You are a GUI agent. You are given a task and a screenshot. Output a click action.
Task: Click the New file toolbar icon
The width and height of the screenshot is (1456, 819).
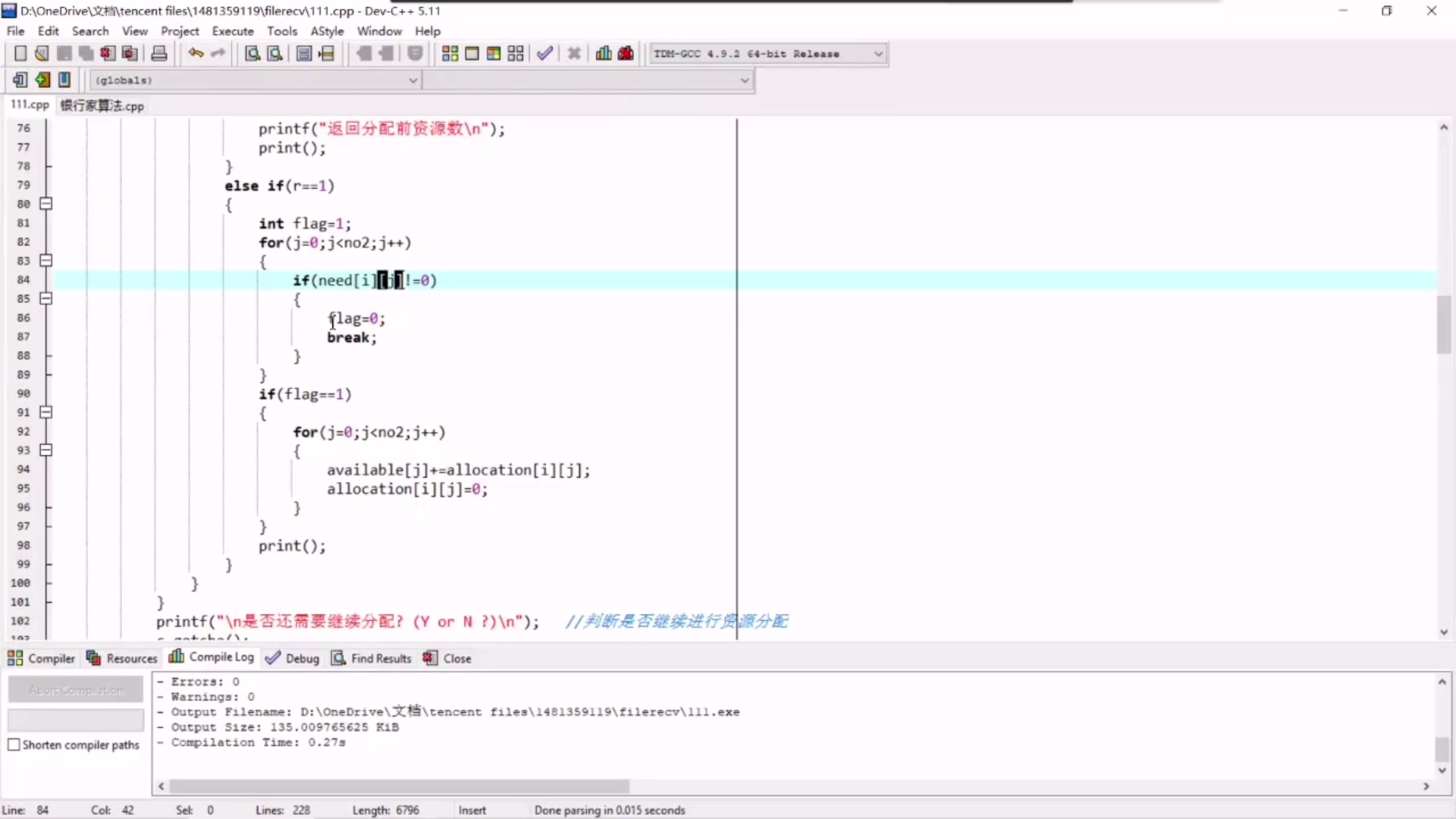[x=20, y=54]
